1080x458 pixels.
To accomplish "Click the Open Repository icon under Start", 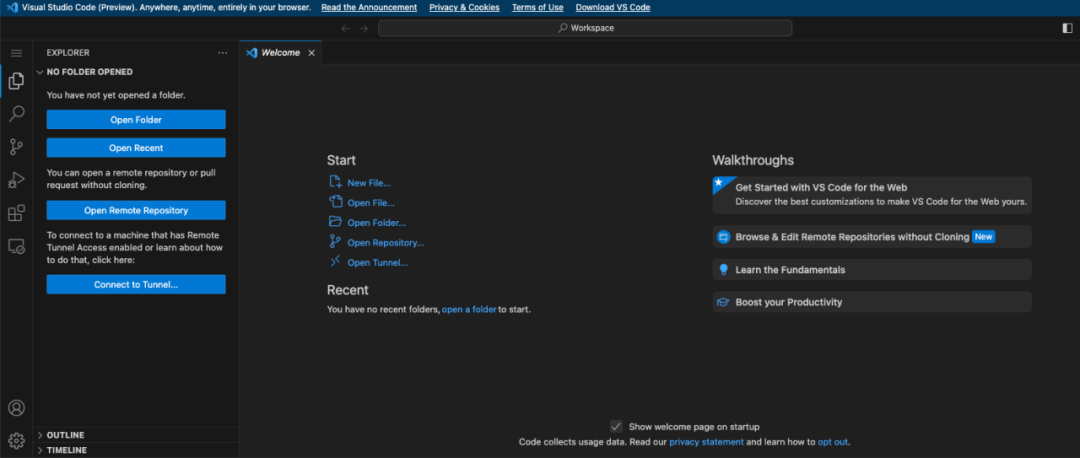I will 335,242.
